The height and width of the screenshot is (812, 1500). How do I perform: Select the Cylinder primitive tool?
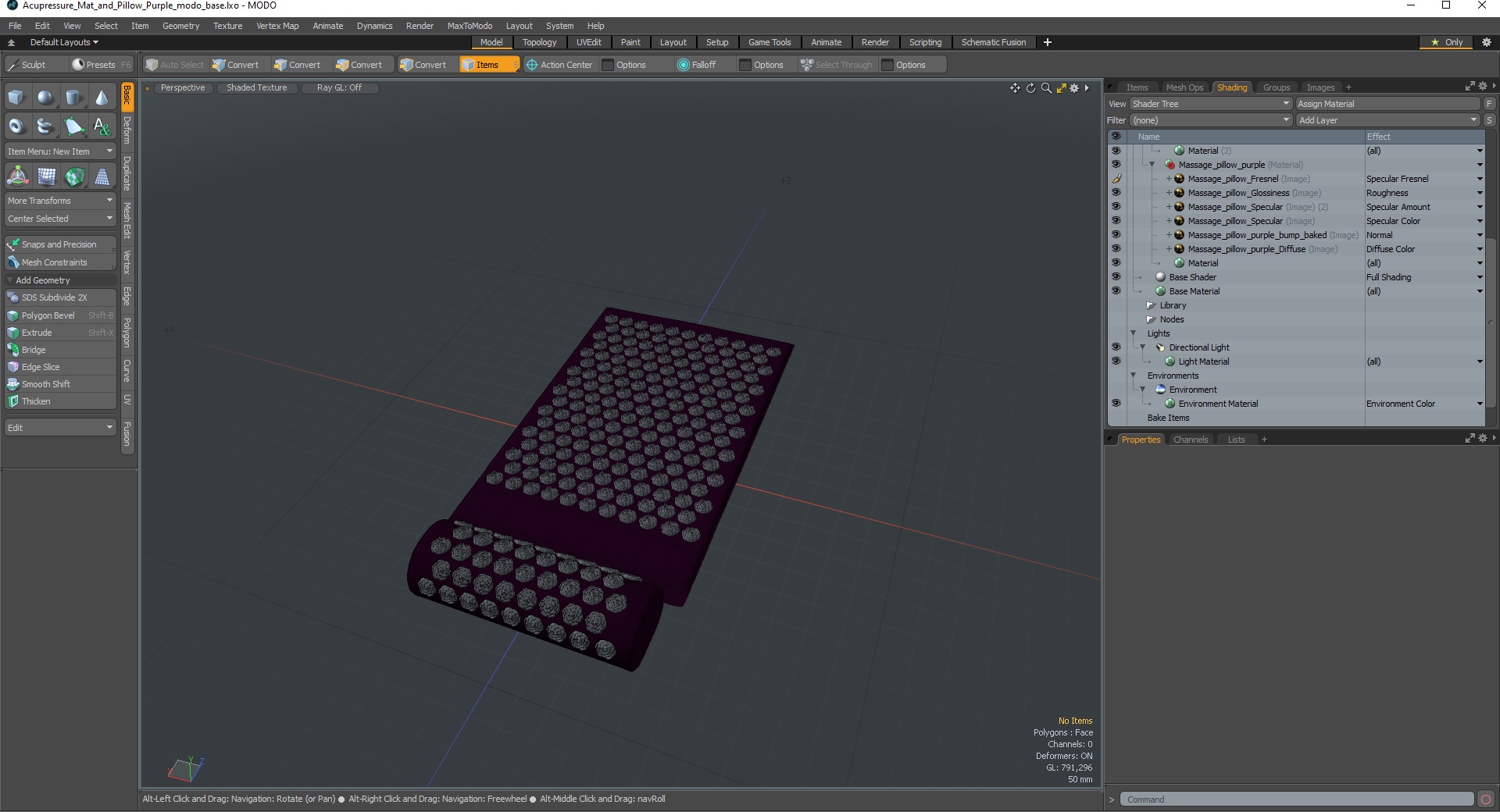pos(73,98)
